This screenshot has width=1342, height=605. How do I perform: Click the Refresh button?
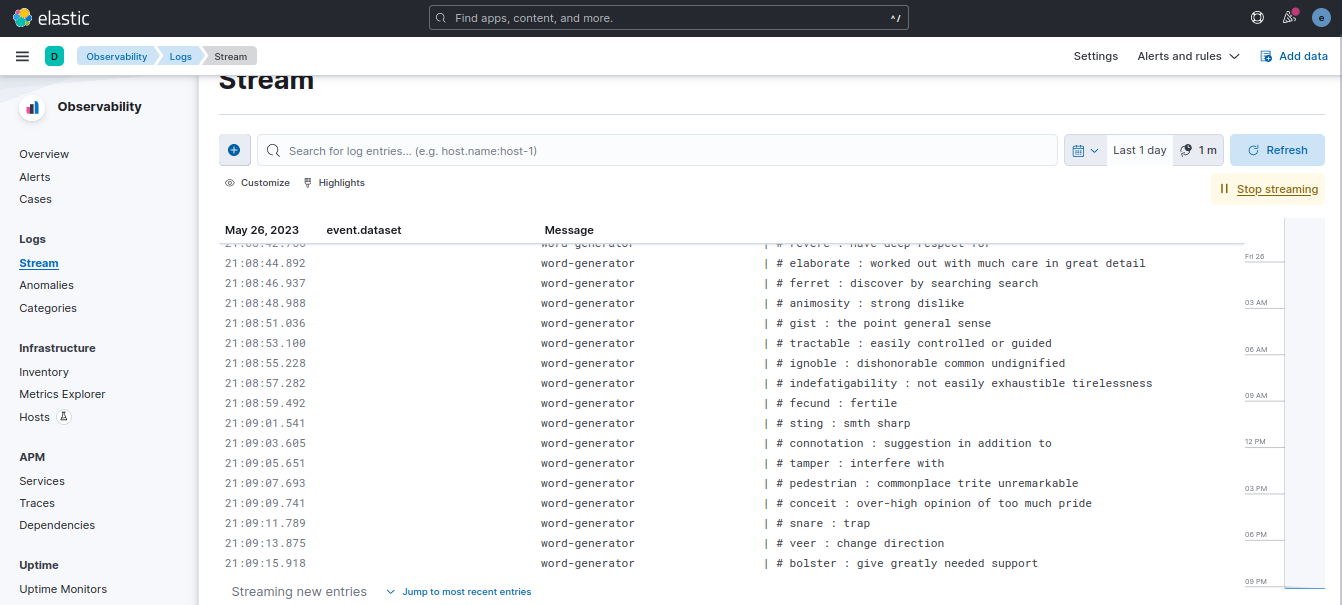(x=1277, y=150)
